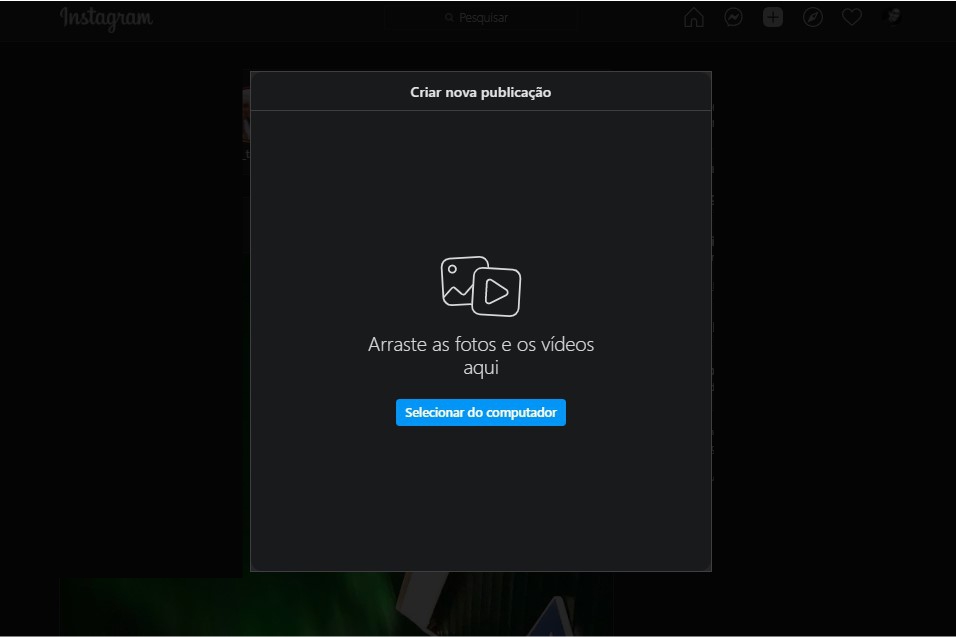957x637 pixels.
Task: Click the dimmed feed photo below dialog
Action: tap(336, 605)
